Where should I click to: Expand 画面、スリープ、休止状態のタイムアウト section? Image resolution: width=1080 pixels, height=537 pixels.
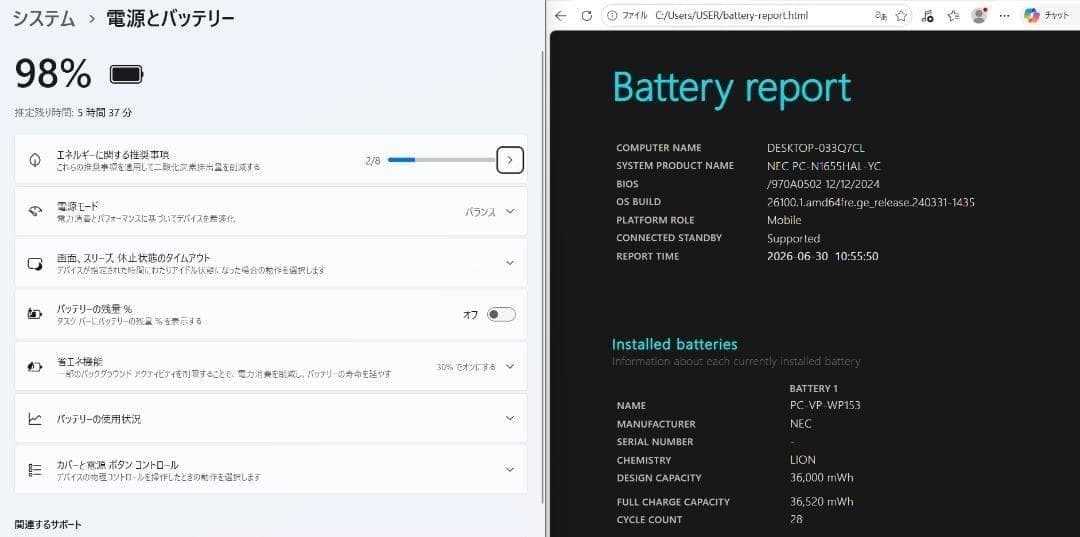point(271,263)
